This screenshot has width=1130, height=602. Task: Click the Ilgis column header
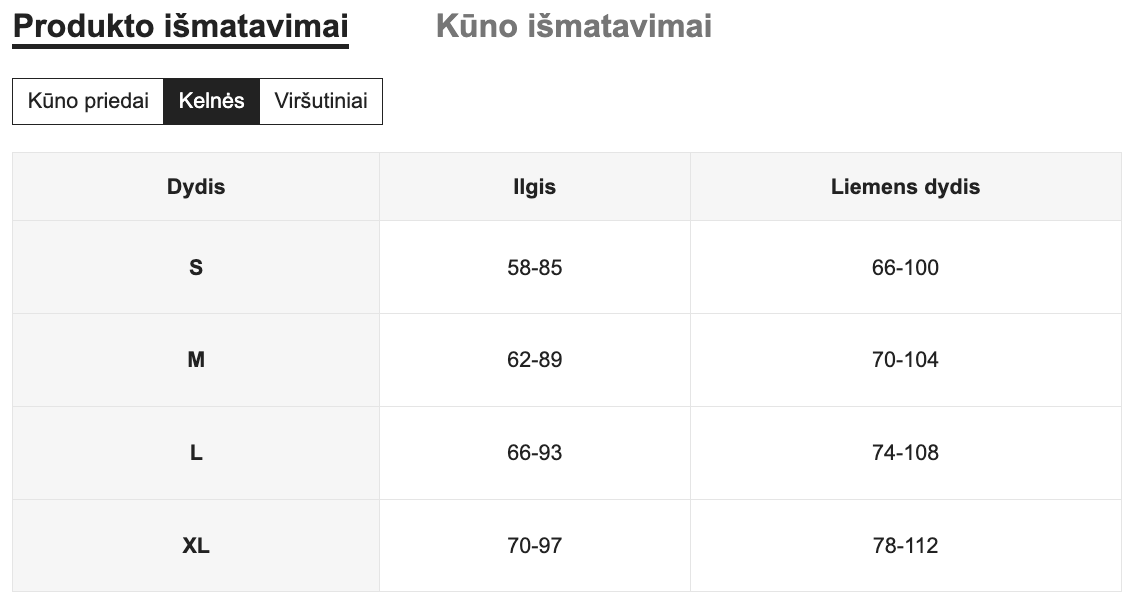coord(535,187)
